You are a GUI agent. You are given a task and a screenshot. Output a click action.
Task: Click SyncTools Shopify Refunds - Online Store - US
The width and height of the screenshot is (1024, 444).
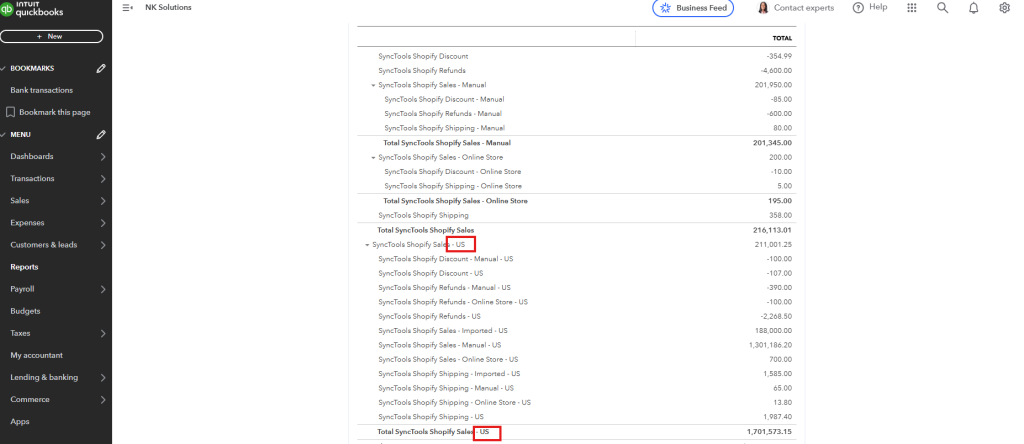click(453, 302)
